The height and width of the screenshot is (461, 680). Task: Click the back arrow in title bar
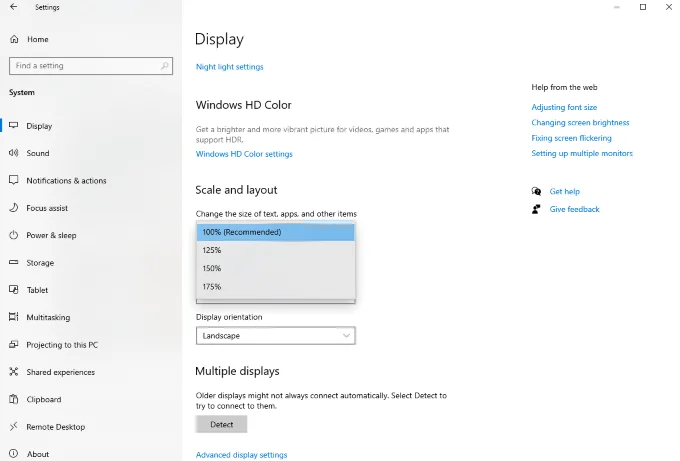(13, 7)
